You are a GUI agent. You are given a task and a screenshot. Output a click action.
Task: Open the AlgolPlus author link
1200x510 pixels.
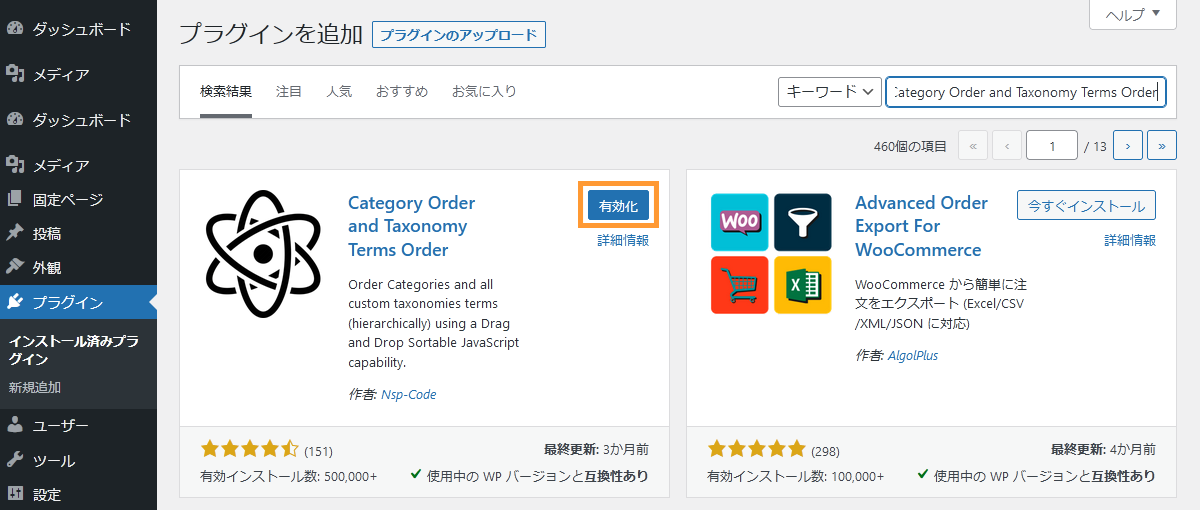[x=913, y=355]
